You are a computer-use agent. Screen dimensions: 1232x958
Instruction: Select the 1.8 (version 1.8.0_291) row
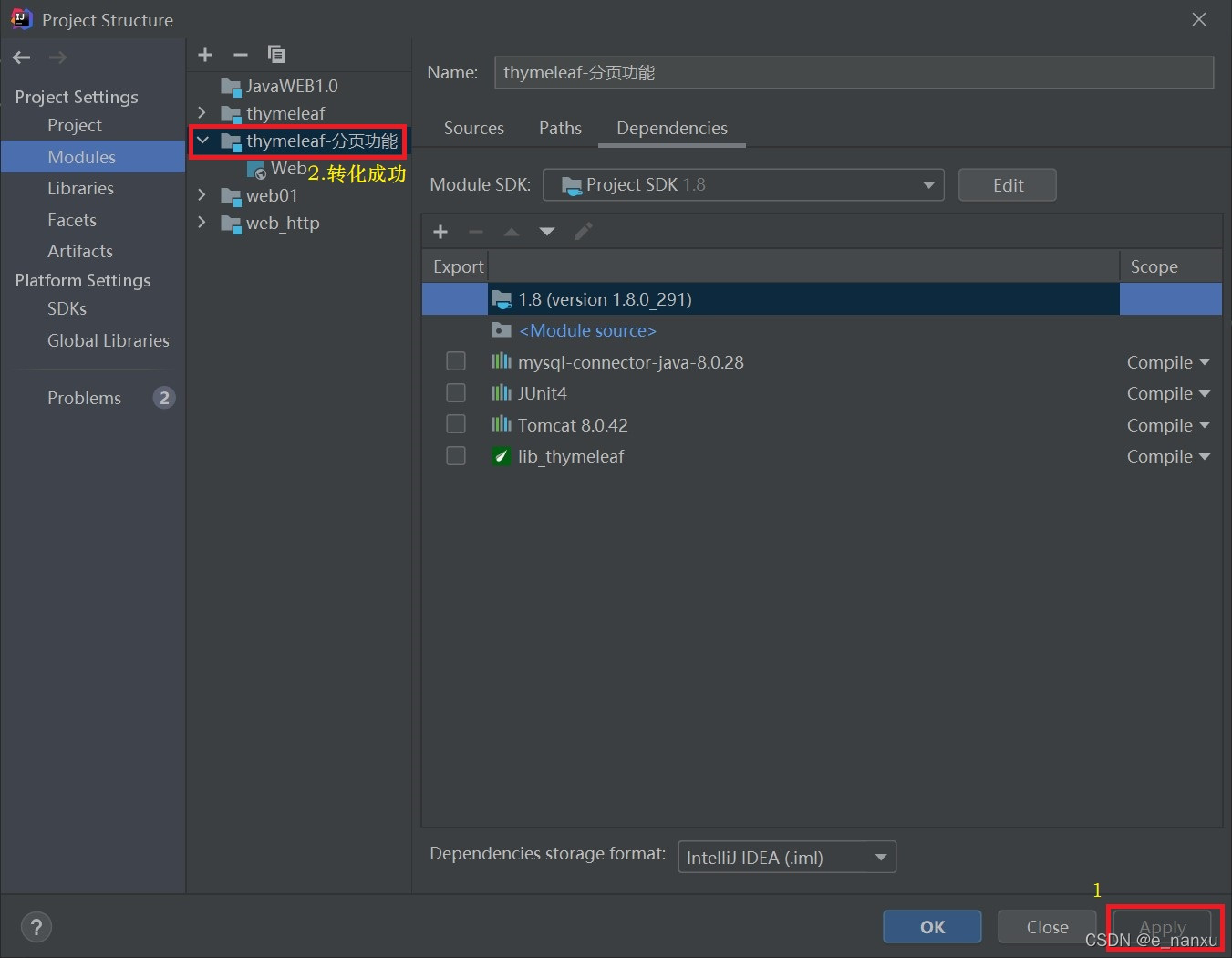pyautogui.click(x=822, y=299)
